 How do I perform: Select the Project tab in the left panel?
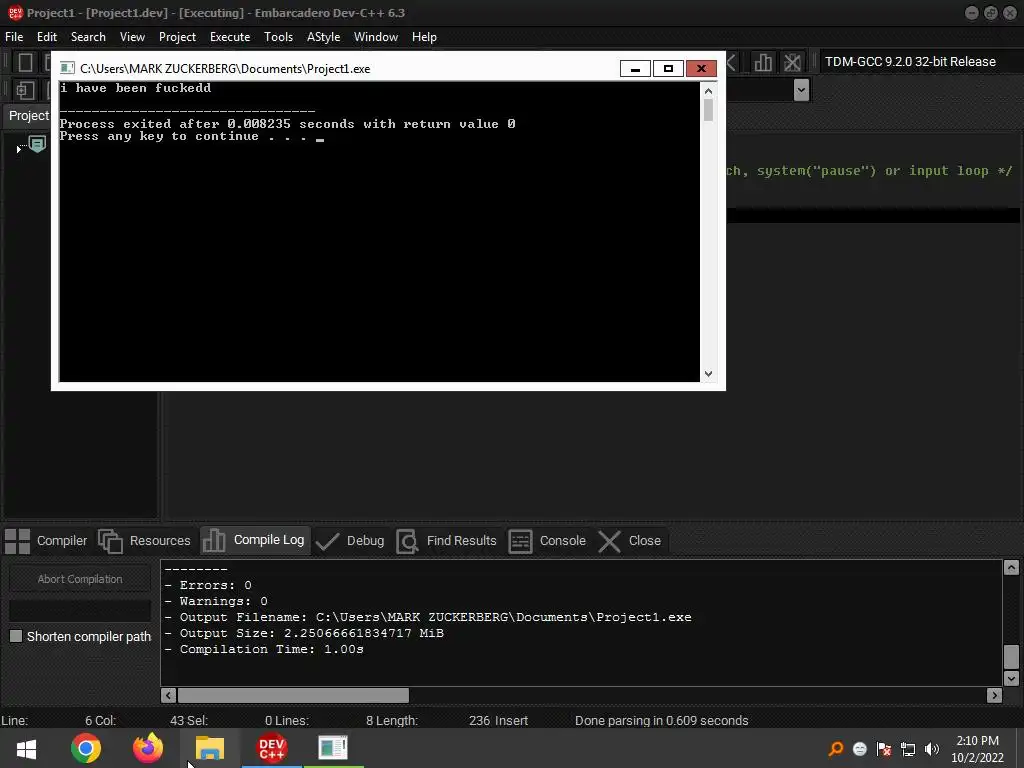[x=29, y=116]
